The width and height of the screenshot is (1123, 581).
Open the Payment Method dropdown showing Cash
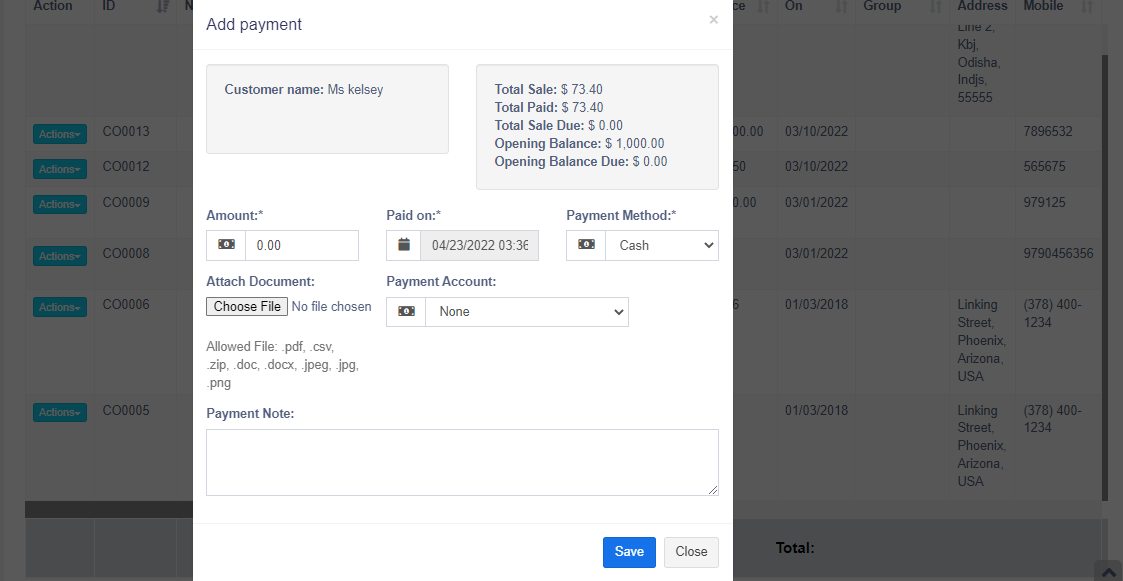coord(661,245)
